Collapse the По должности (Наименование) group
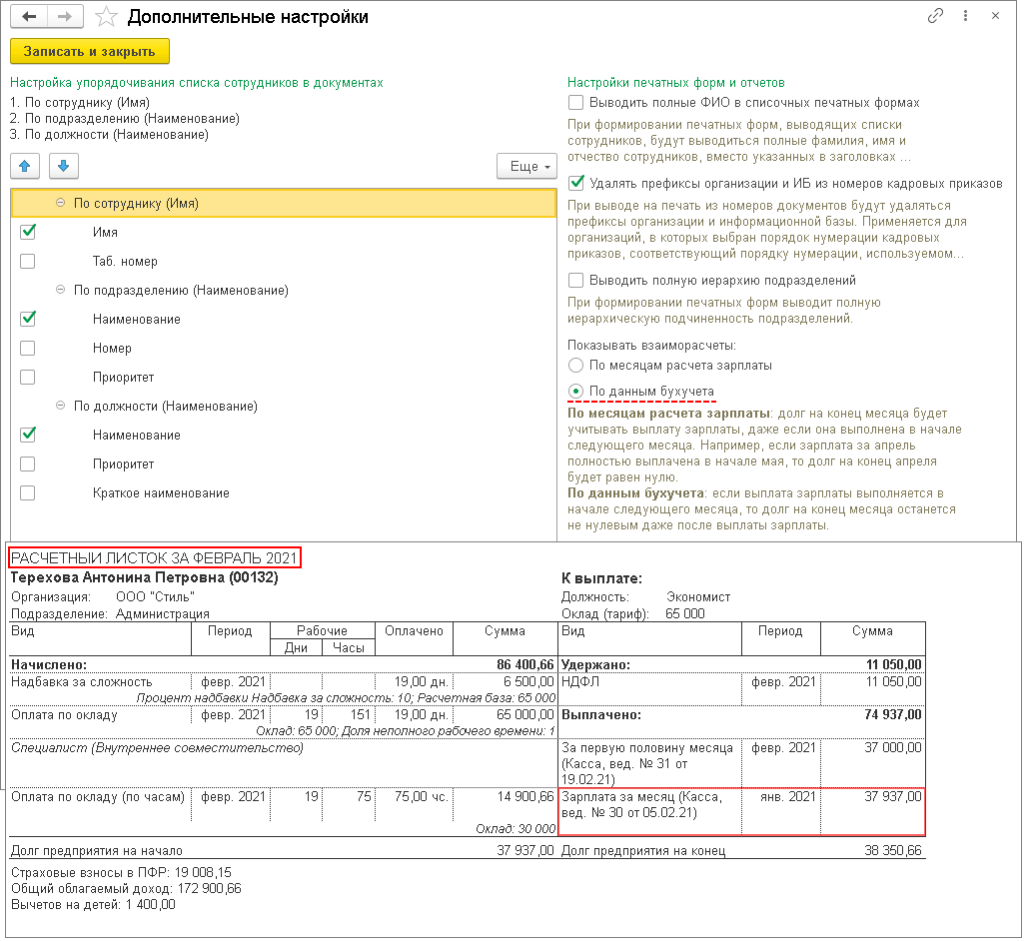Viewport: 1024px width, 941px height. pyautogui.click(x=60, y=406)
